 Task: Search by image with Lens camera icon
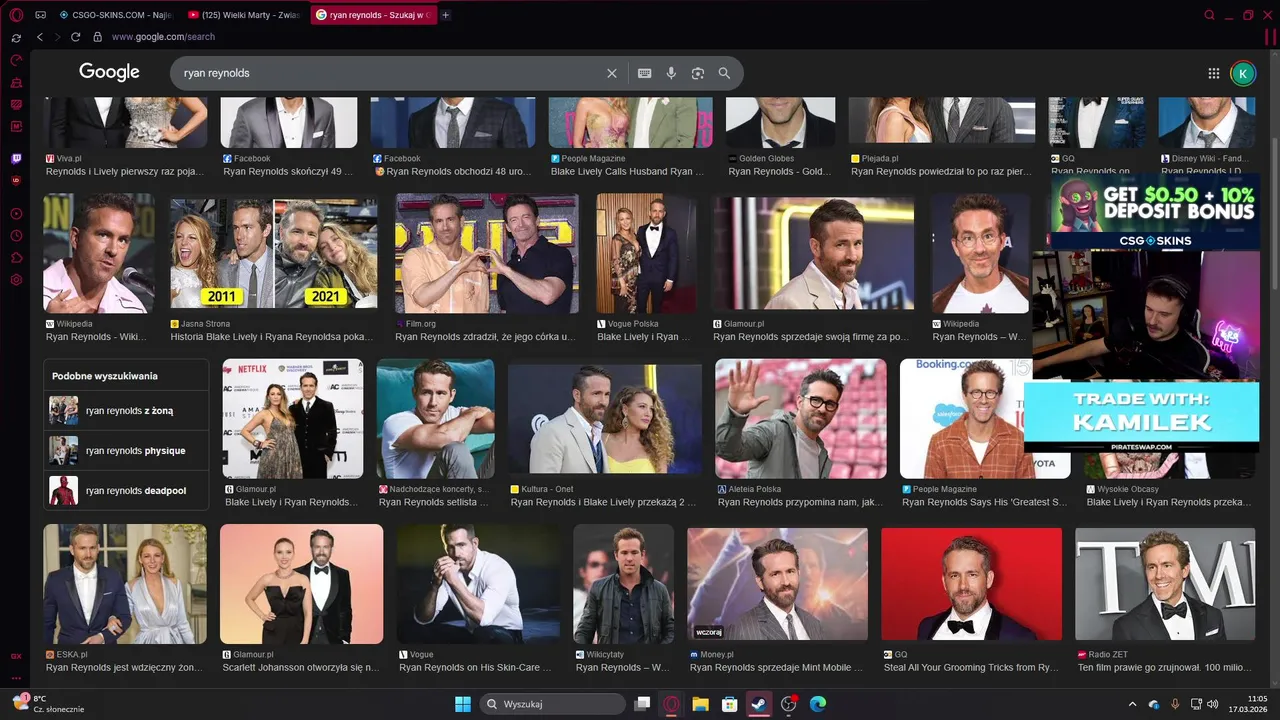point(698,73)
